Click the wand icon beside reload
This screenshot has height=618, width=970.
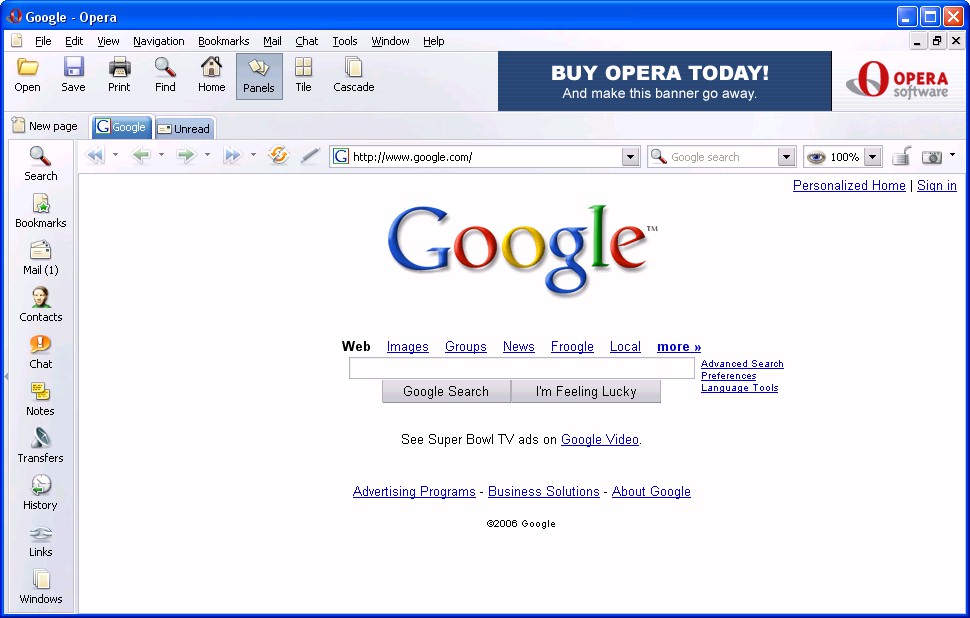pos(310,156)
